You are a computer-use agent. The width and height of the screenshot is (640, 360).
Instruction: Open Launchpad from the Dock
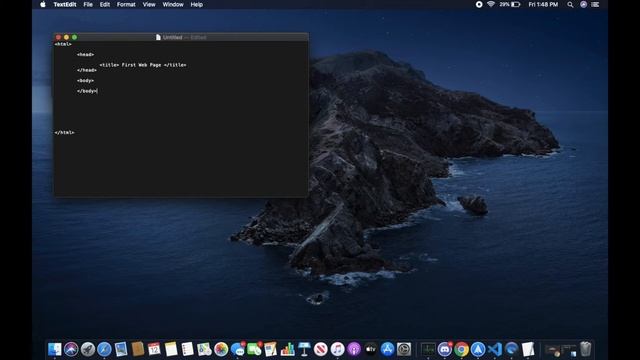[88, 349]
